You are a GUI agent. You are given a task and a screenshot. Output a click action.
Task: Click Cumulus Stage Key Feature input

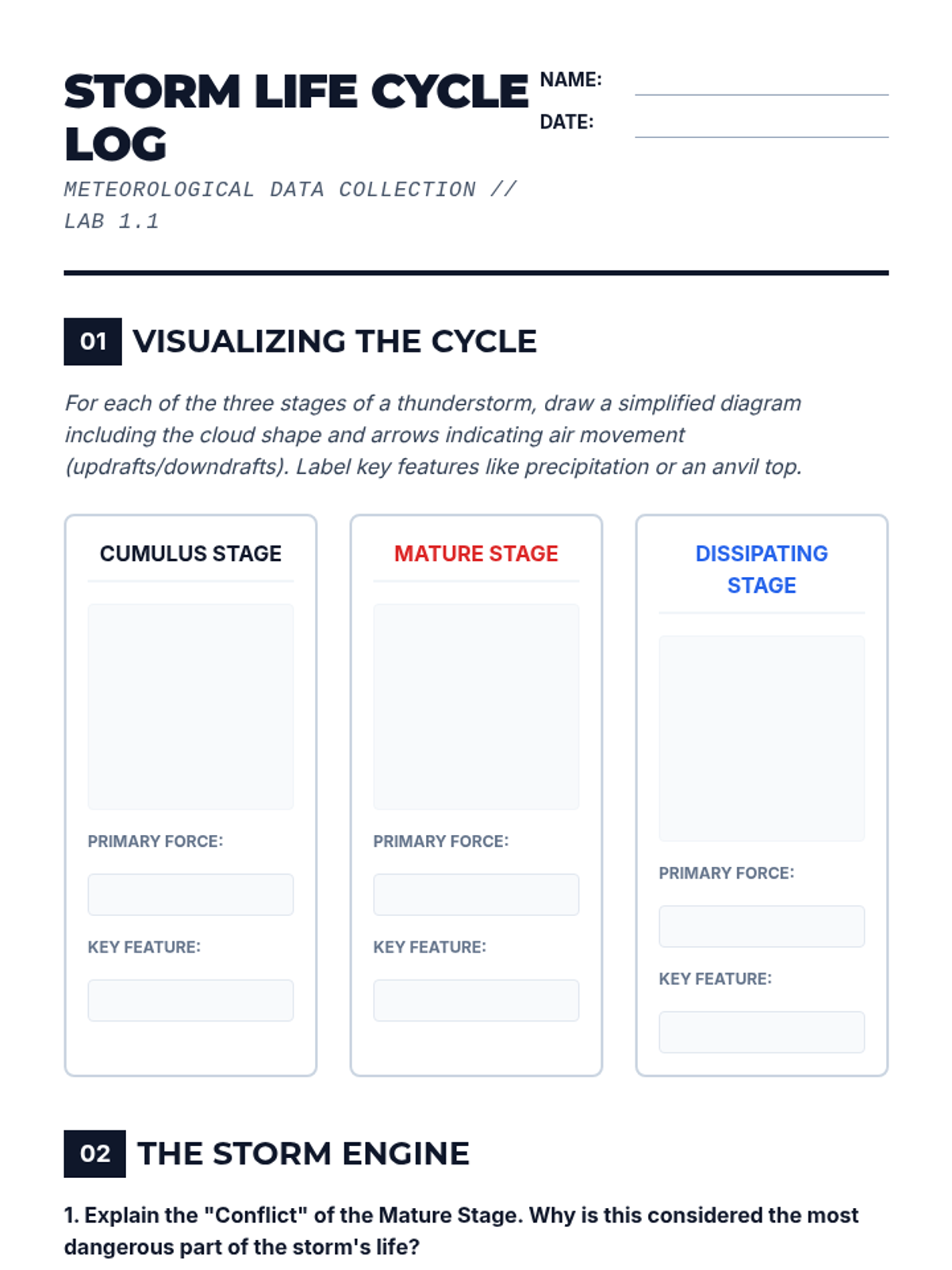190,1000
